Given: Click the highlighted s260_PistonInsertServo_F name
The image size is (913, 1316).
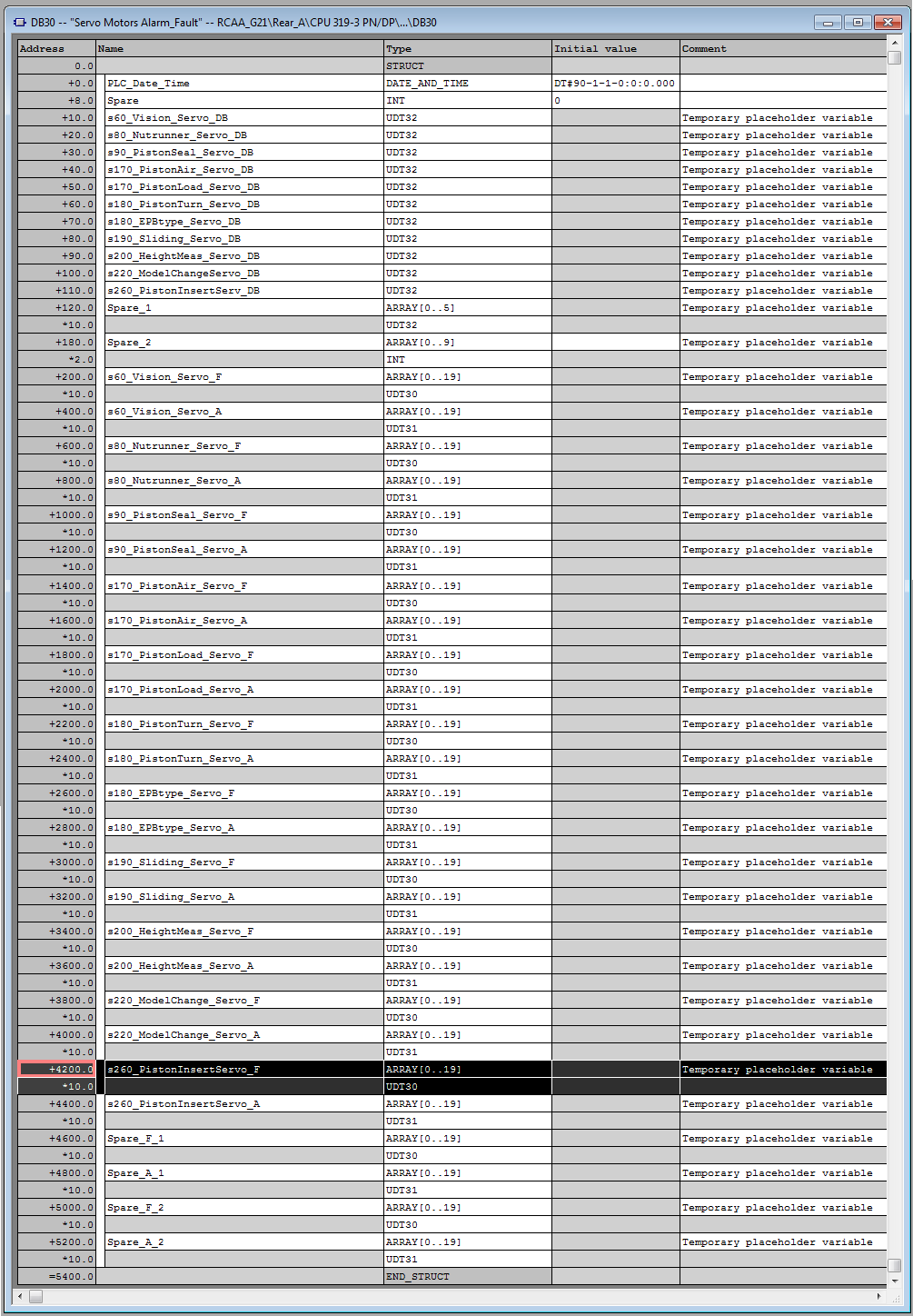Looking at the screenshot, I should coord(244,1070).
